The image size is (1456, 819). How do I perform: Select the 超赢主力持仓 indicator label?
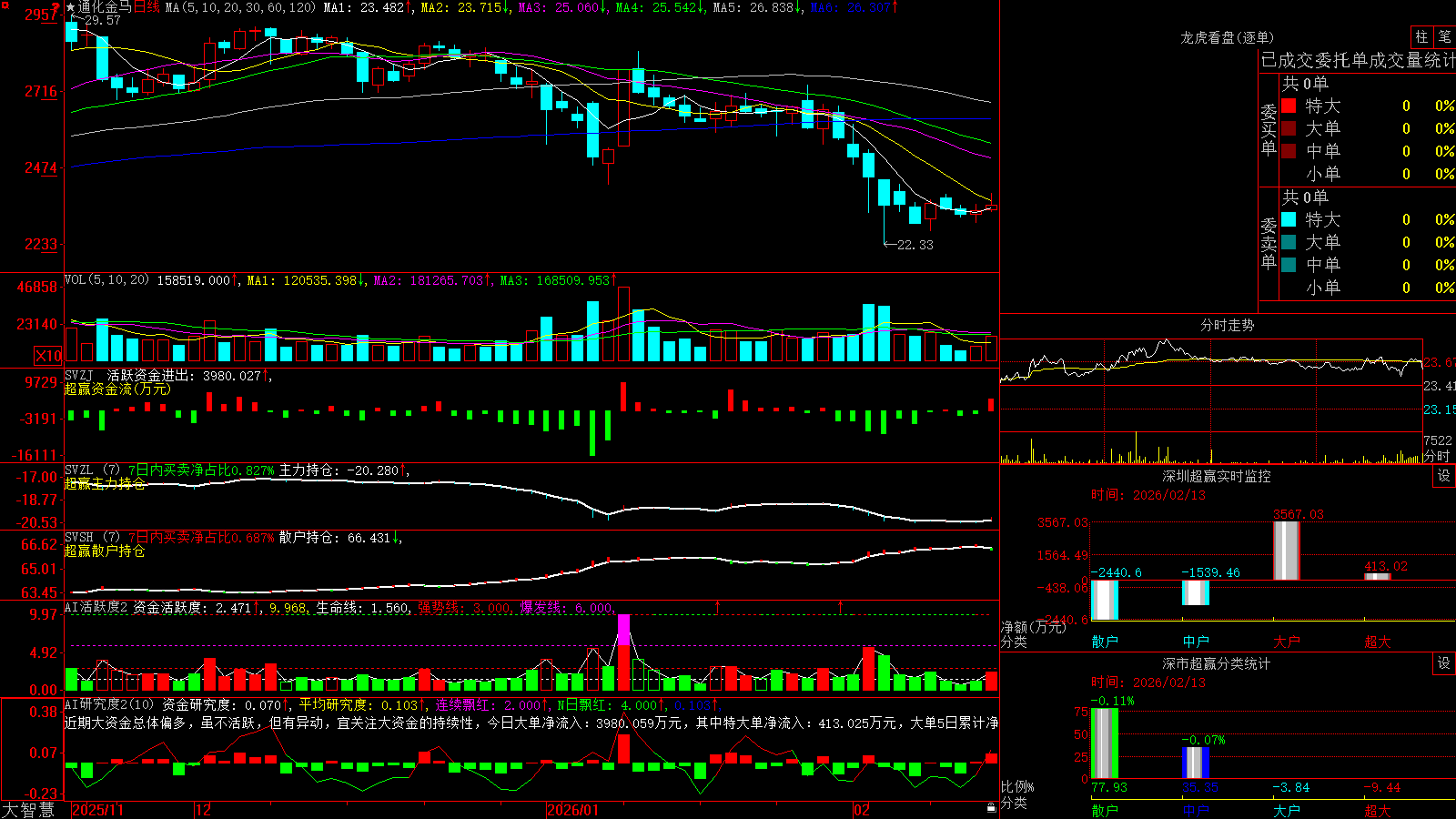click(105, 483)
